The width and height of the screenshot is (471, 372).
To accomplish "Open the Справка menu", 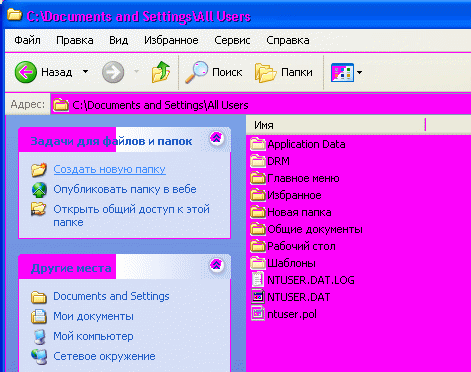I will pyautogui.click(x=288, y=40).
